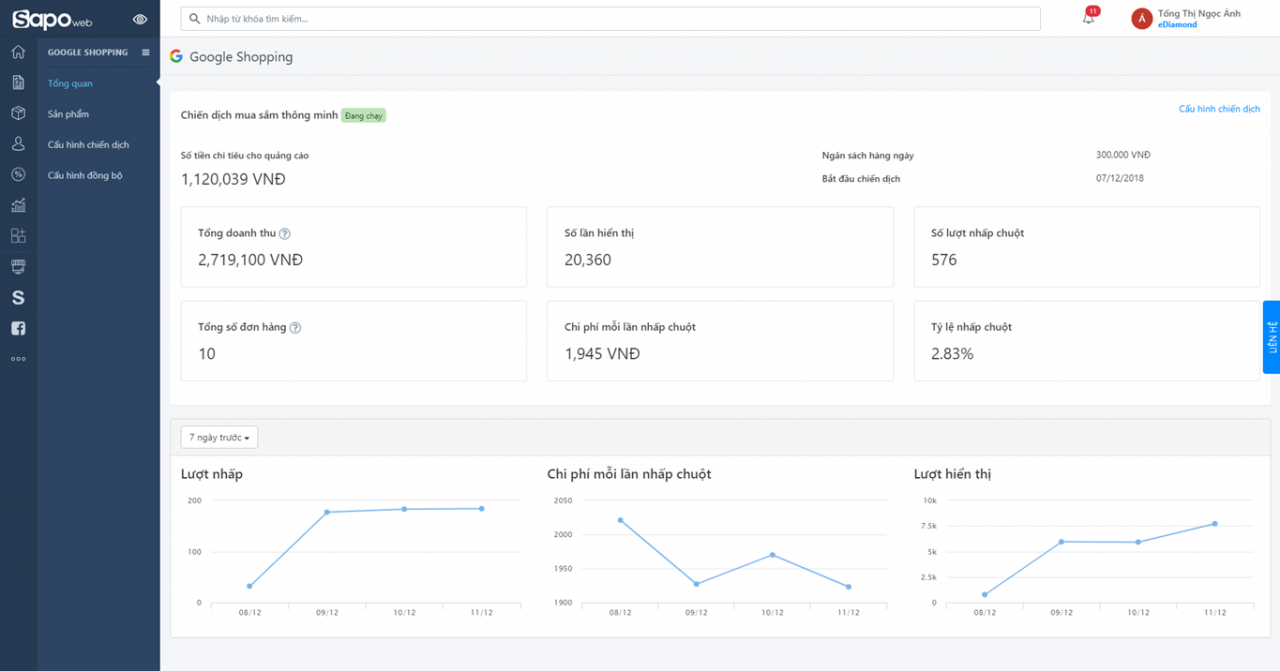Image resolution: width=1280 pixels, height=671 pixels.
Task: Open the products box icon in sidebar
Action: tap(18, 113)
